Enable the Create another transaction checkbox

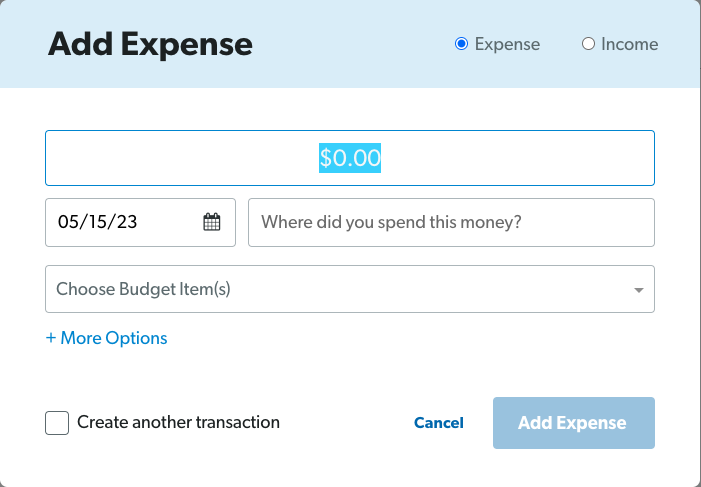point(57,423)
